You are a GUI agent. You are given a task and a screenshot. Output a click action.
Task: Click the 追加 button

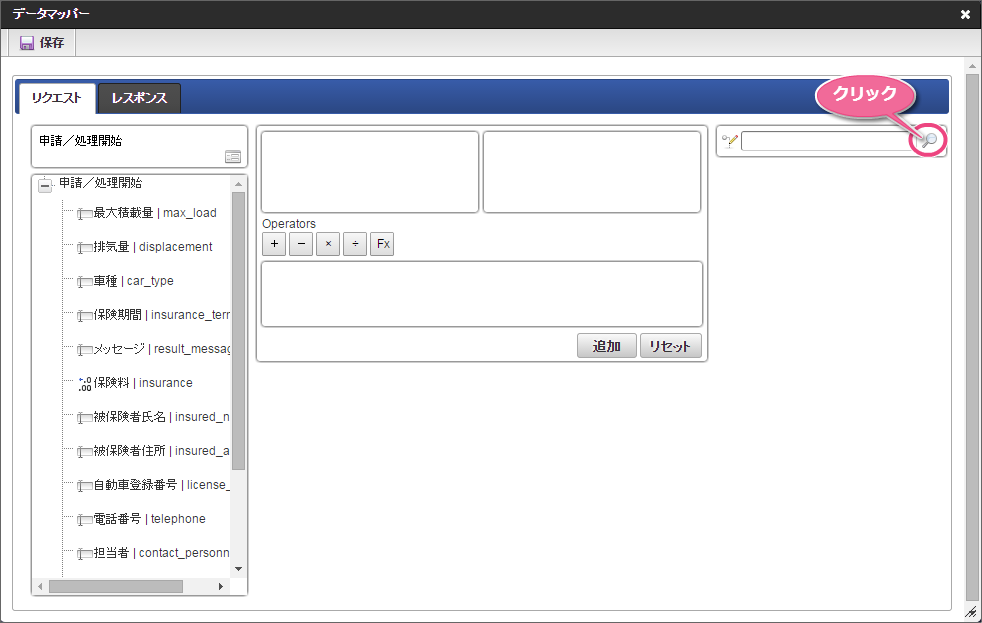point(606,346)
